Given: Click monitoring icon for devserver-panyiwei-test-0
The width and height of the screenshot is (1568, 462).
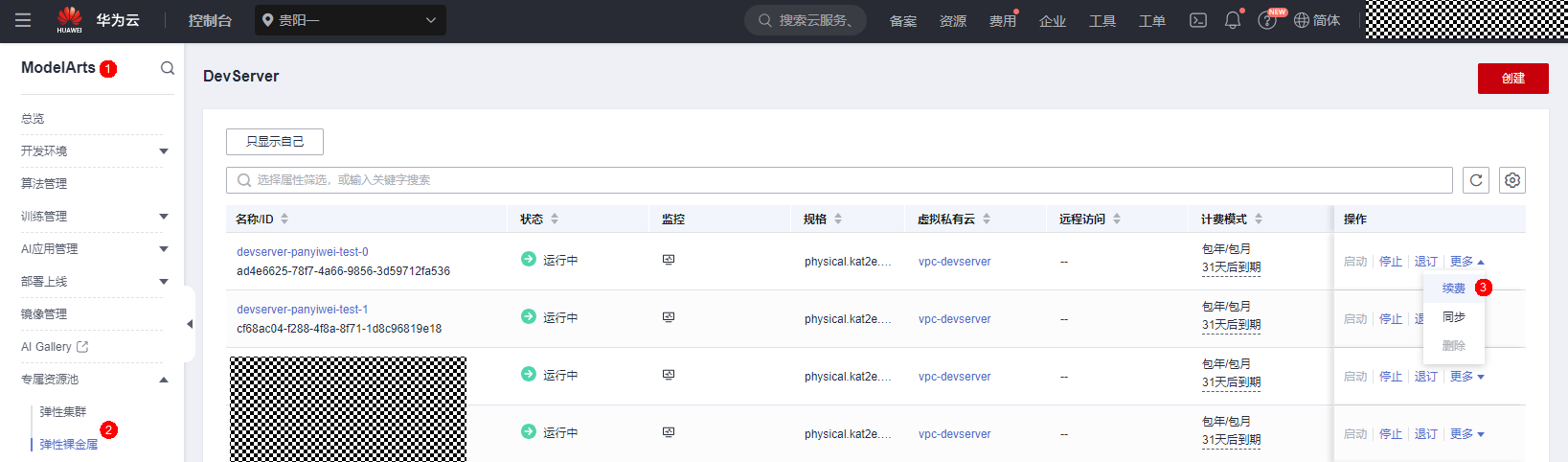Looking at the screenshot, I should pyautogui.click(x=669, y=260).
